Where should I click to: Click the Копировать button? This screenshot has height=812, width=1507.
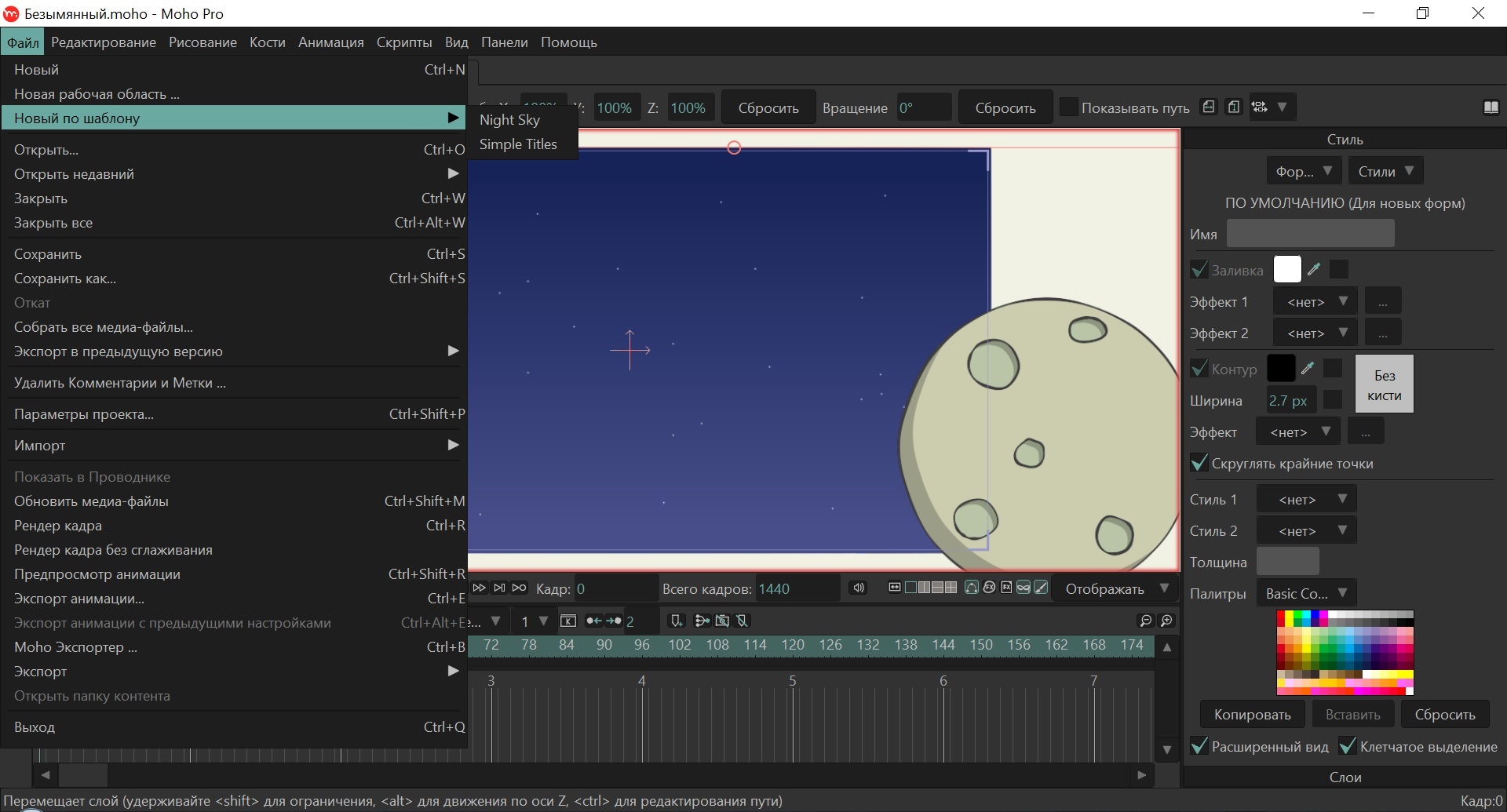click(x=1253, y=715)
